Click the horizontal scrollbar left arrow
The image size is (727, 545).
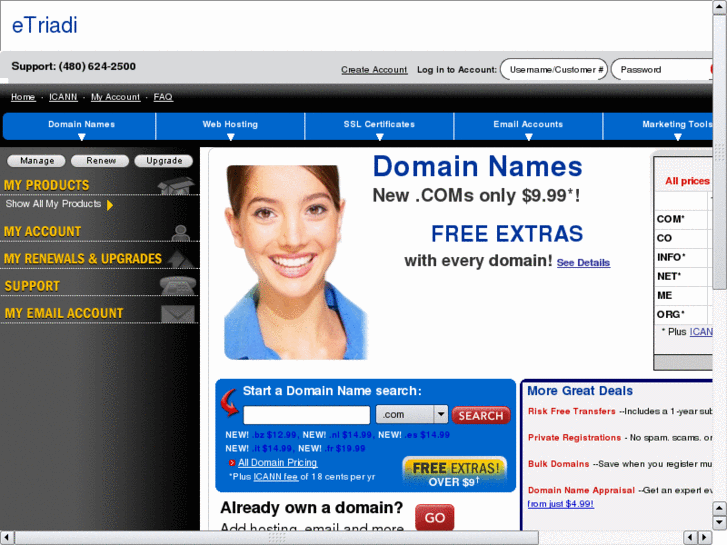(x=6, y=538)
